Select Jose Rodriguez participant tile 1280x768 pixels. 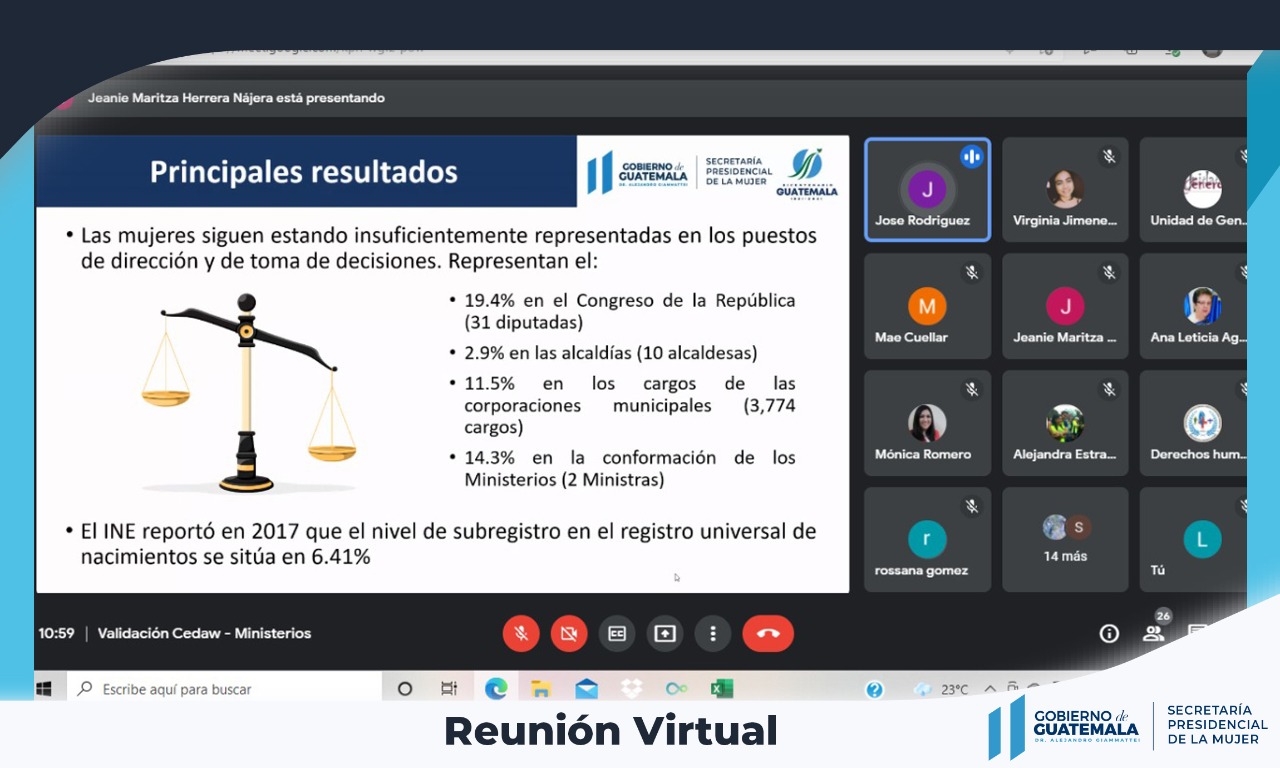coord(927,190)
